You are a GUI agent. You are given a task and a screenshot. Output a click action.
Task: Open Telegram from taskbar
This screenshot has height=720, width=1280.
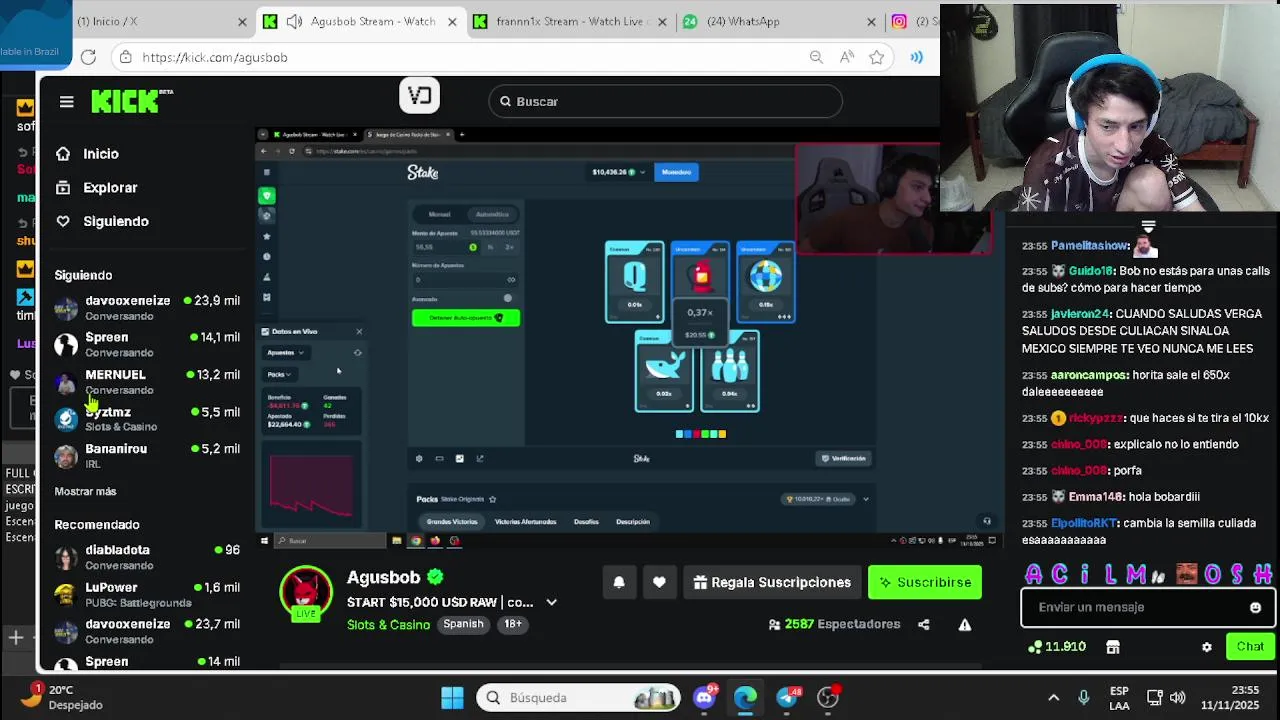pyautogui.click(x=788, y=697)
